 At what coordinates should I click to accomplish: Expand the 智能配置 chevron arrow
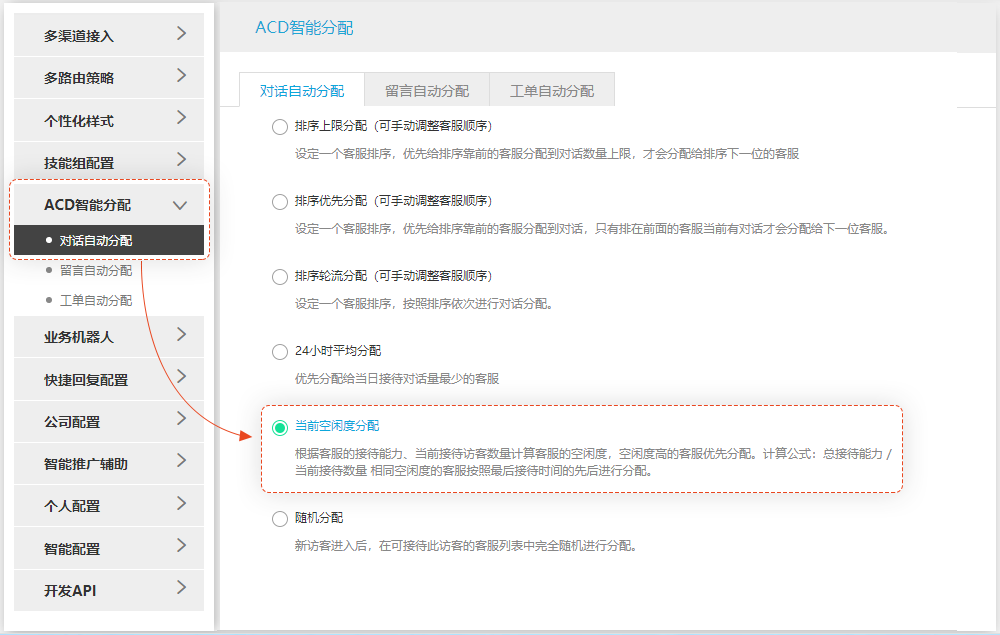coord(181,546)
